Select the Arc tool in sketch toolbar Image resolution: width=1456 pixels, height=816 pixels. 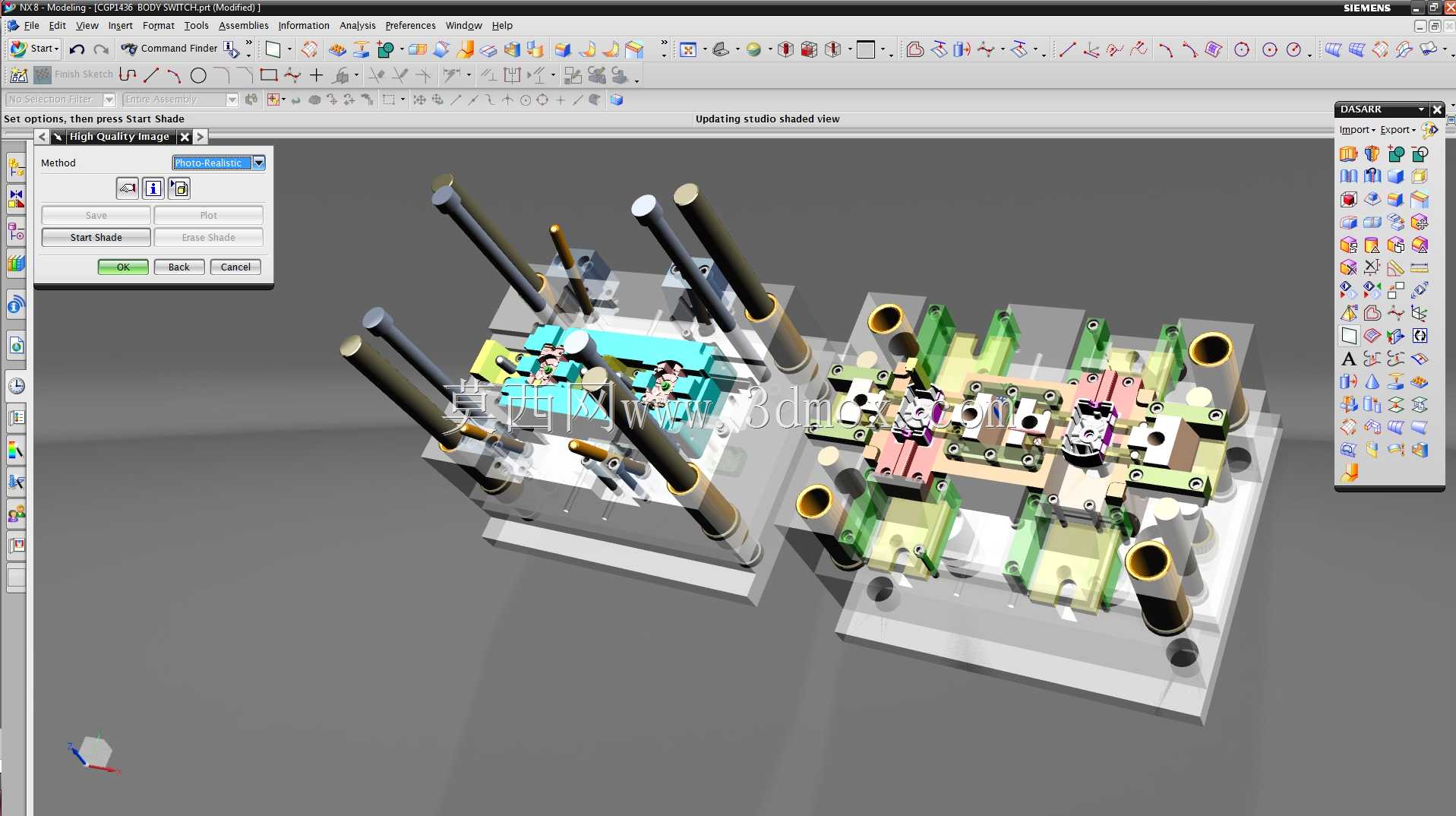click(x=174, y=75)
